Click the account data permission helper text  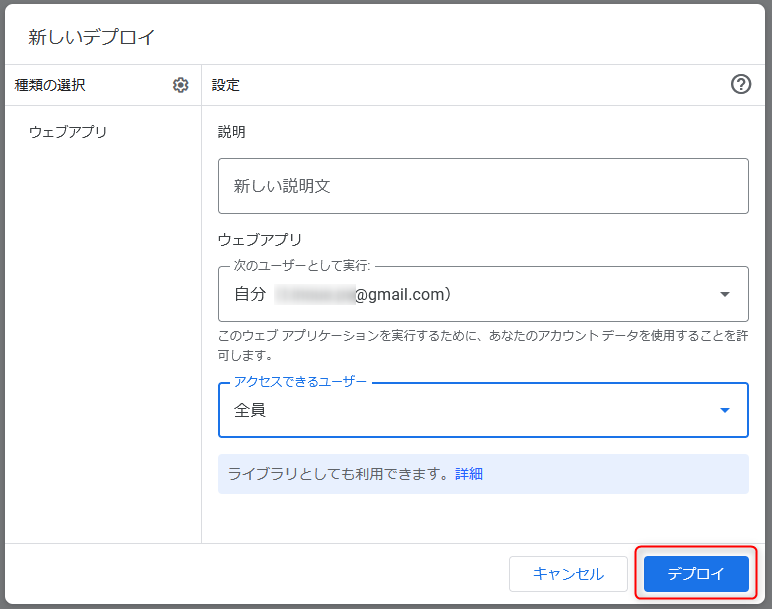pos(482,344)
